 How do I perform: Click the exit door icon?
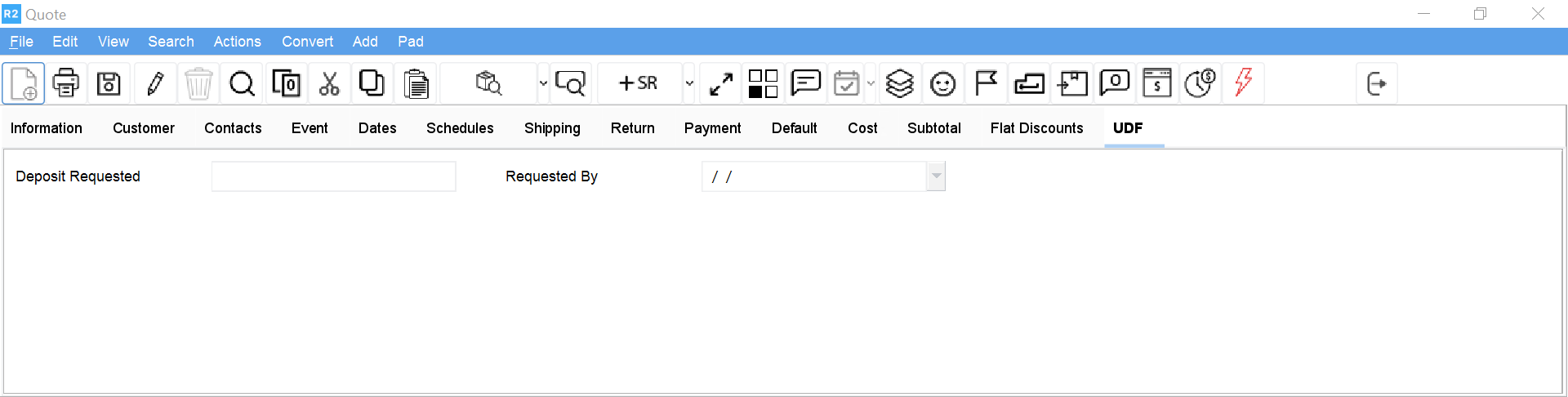pyautogui.click(x=1376, y=83)
